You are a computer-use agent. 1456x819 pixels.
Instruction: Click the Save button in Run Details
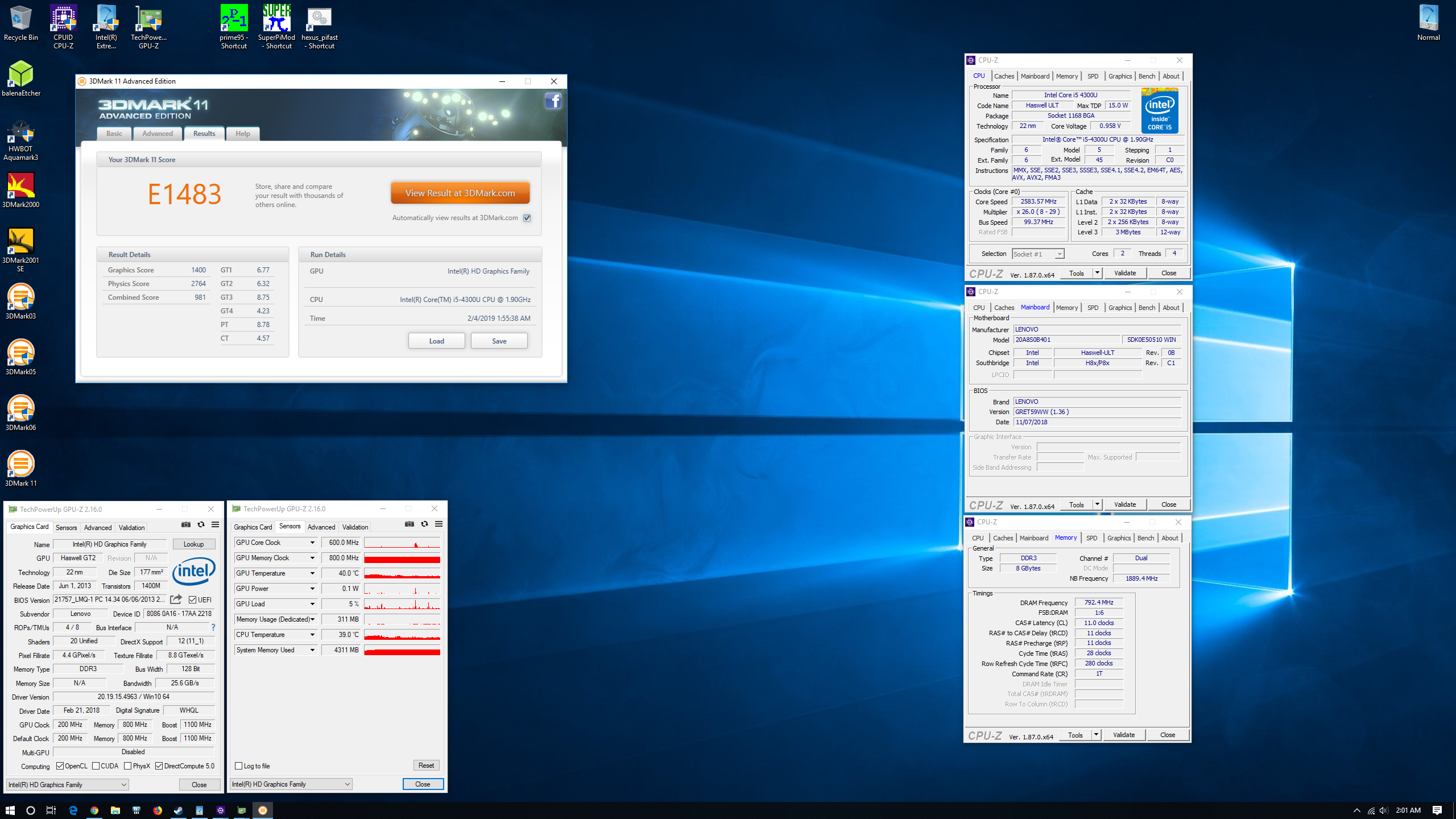tap(499, 341)
